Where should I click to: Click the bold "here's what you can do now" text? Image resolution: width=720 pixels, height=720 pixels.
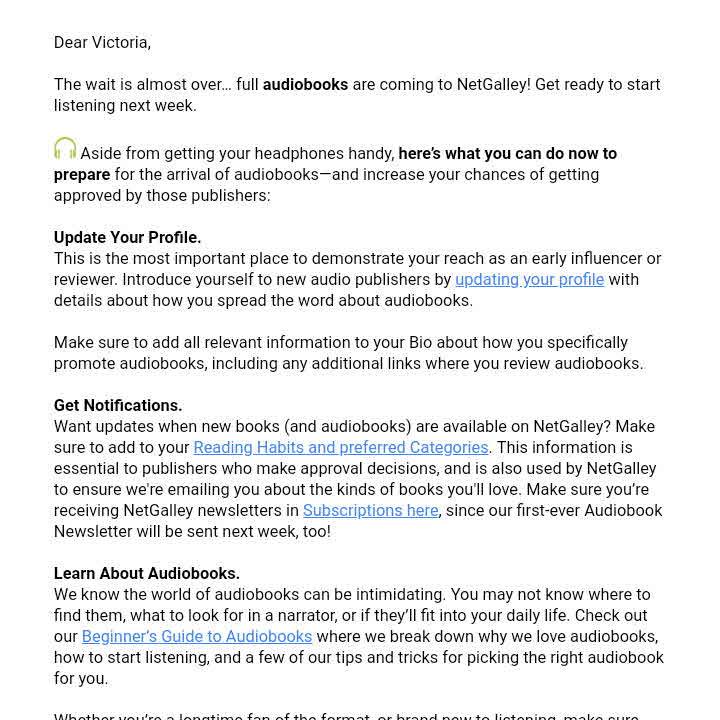[x=507, y=153]
